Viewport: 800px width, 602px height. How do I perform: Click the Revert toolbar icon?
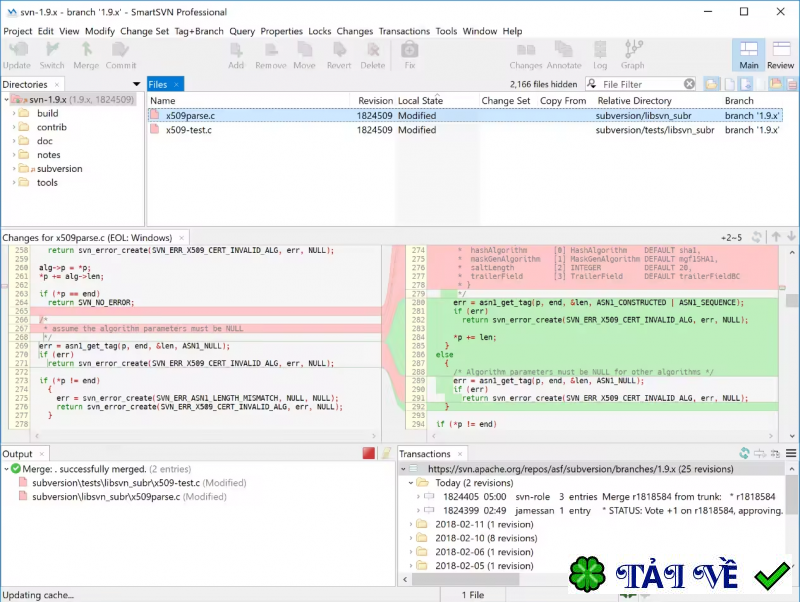[x=341, y=52]
